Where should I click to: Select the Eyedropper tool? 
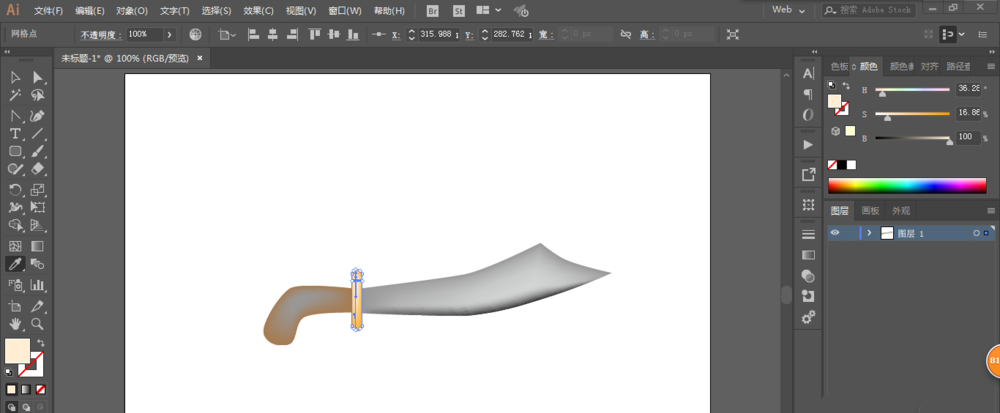(x=16, y=264)
